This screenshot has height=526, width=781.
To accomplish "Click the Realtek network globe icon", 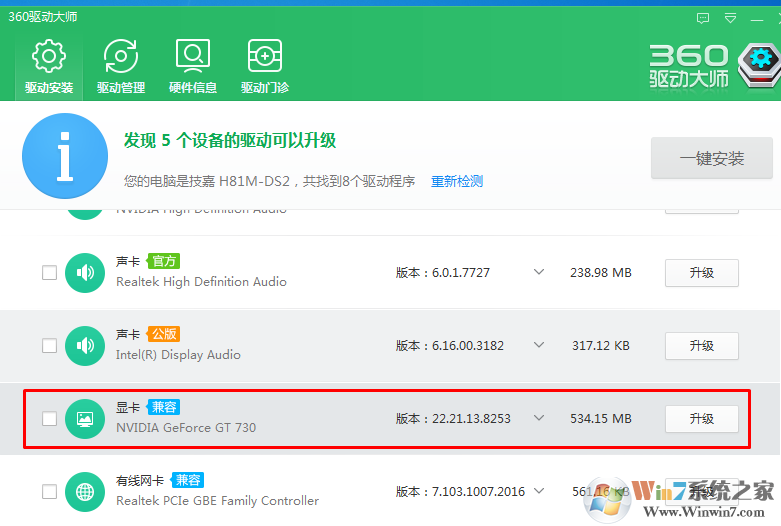I will (x=85, y=492).
